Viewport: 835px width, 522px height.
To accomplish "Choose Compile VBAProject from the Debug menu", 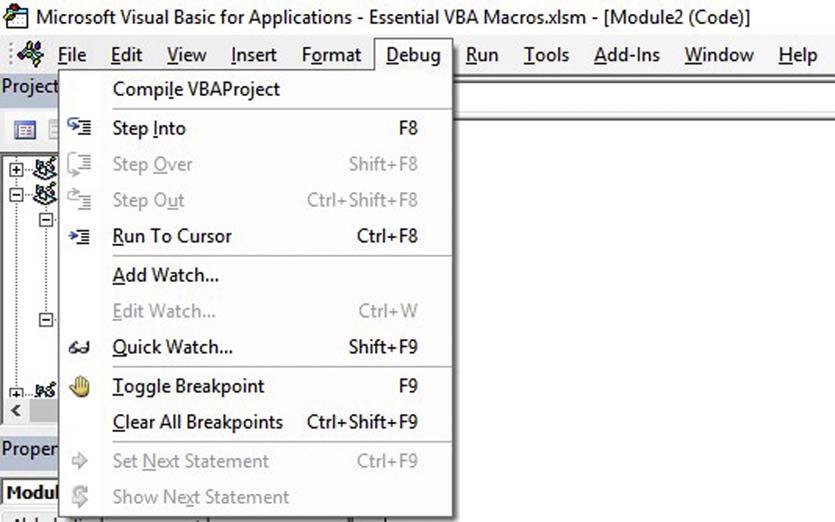I will (x=196, y=89).
